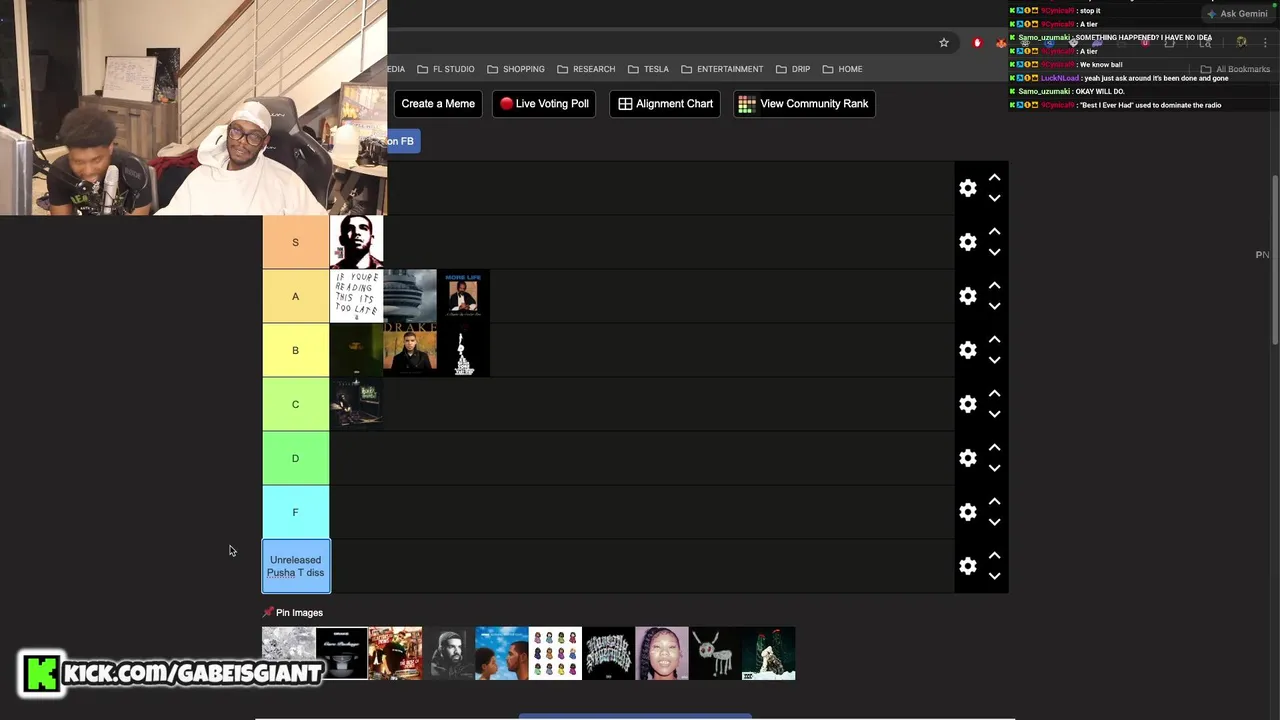This screenshot has width=1280, height=720.
Task: Pick the Care Package cover from unranked images
Action: coord(342,653)
